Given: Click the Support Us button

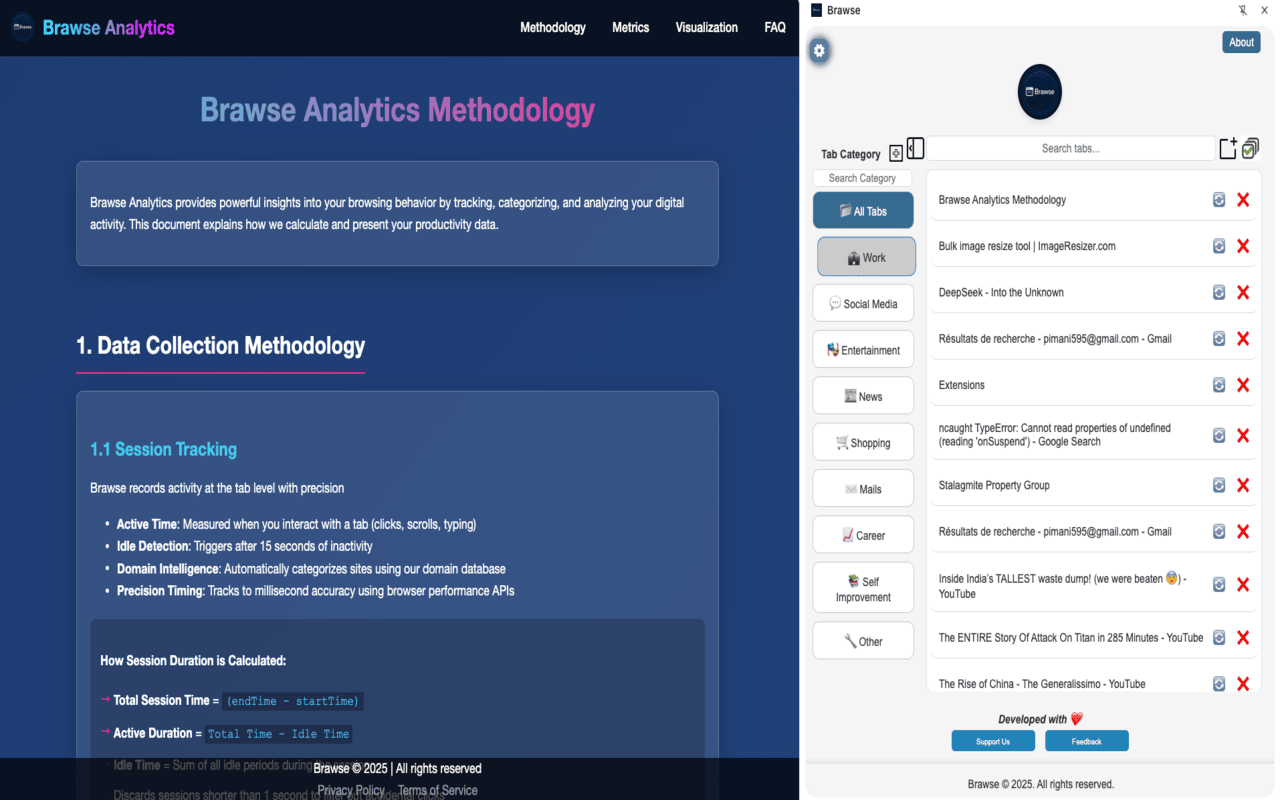Looking at the screenshot, I should [x=993, y=741].
